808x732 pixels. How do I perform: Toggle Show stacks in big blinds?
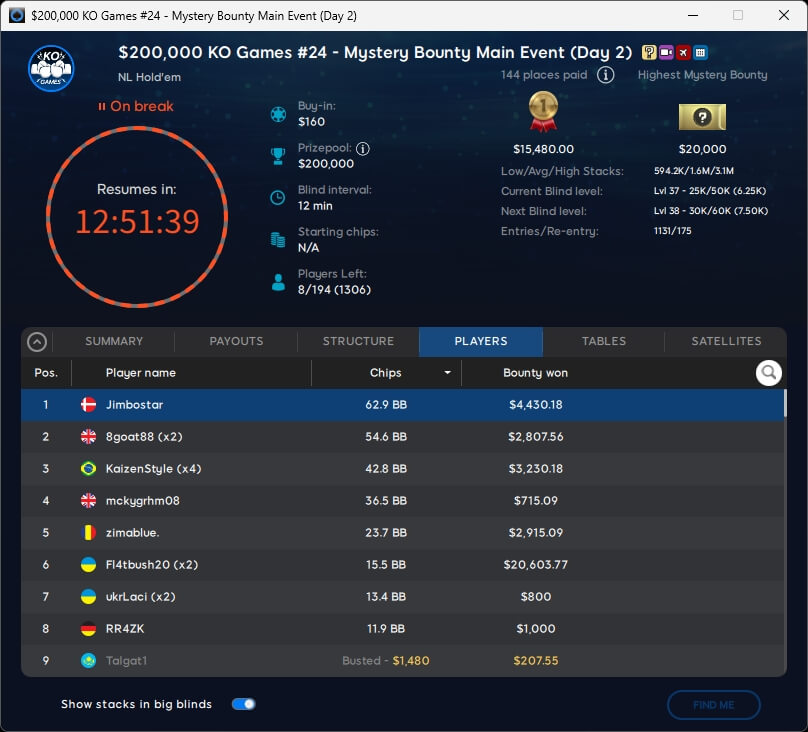243,704
